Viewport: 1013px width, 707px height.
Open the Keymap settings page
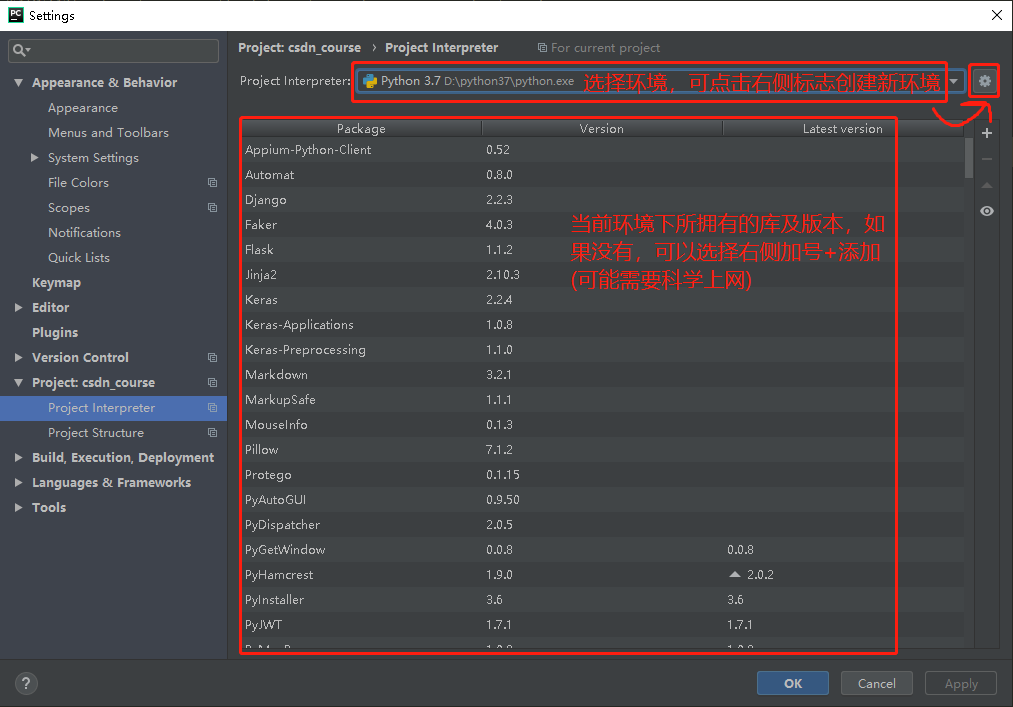click(x=55, y=282)
